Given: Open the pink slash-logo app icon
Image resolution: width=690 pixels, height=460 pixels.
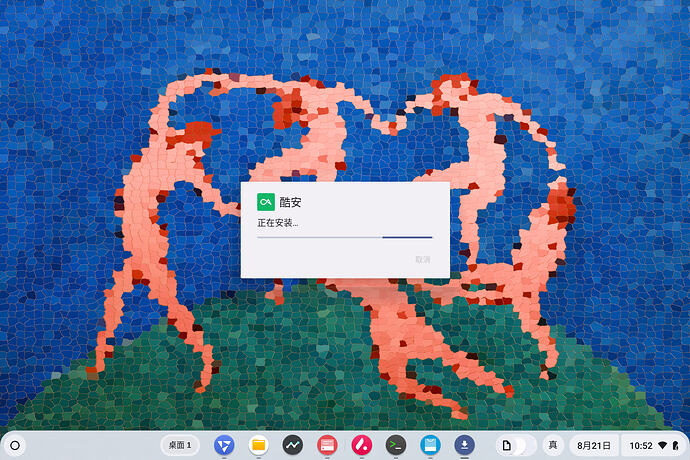Looking at the screenshot, I should [362, 445].
